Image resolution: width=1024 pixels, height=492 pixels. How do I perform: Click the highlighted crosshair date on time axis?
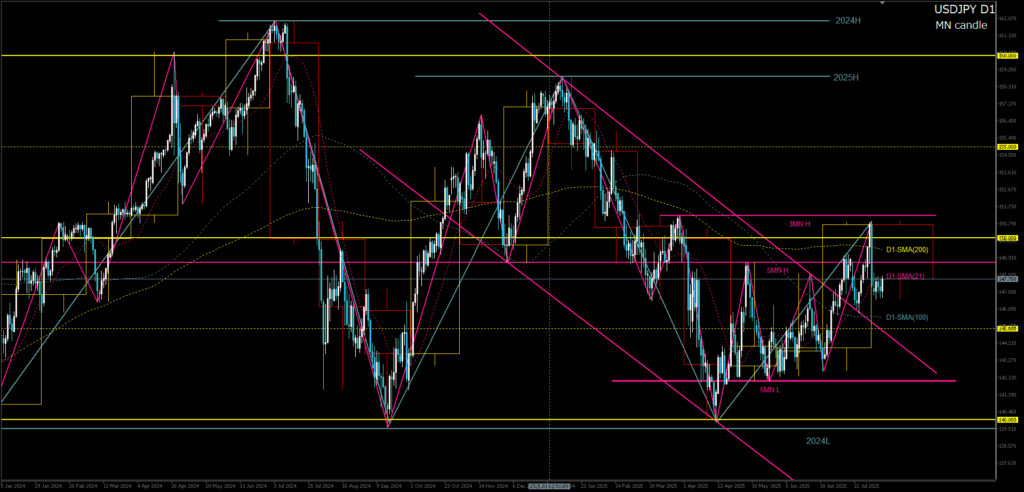pos(550,485)
